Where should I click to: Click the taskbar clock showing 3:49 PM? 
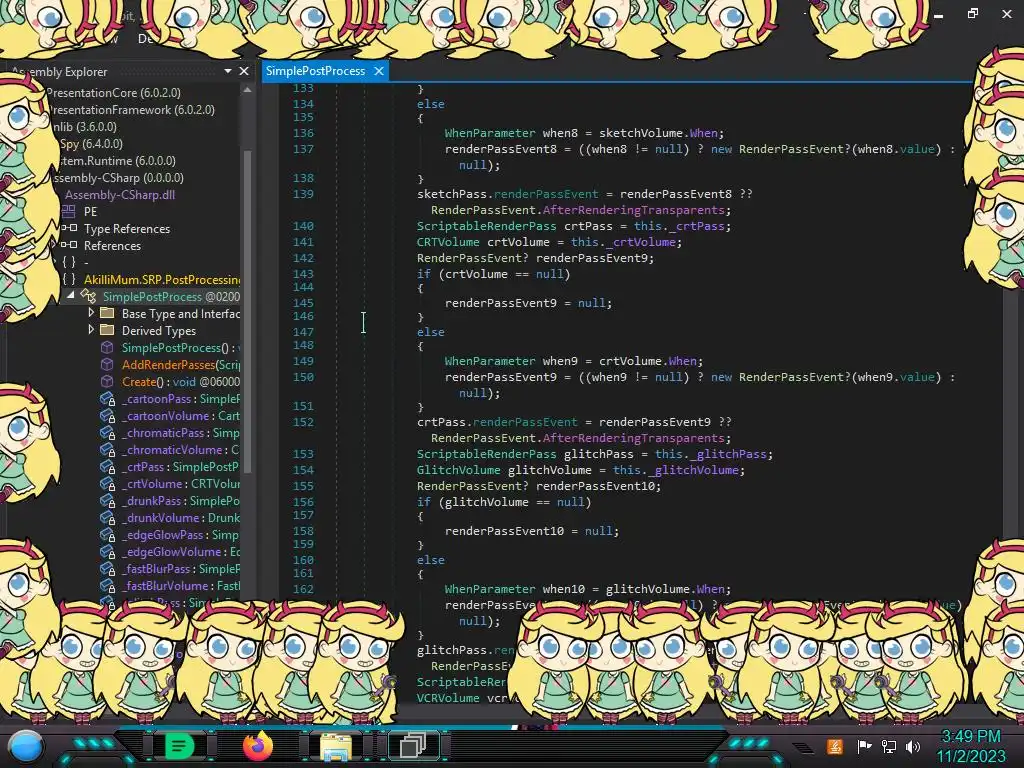(x=970, y=737)
